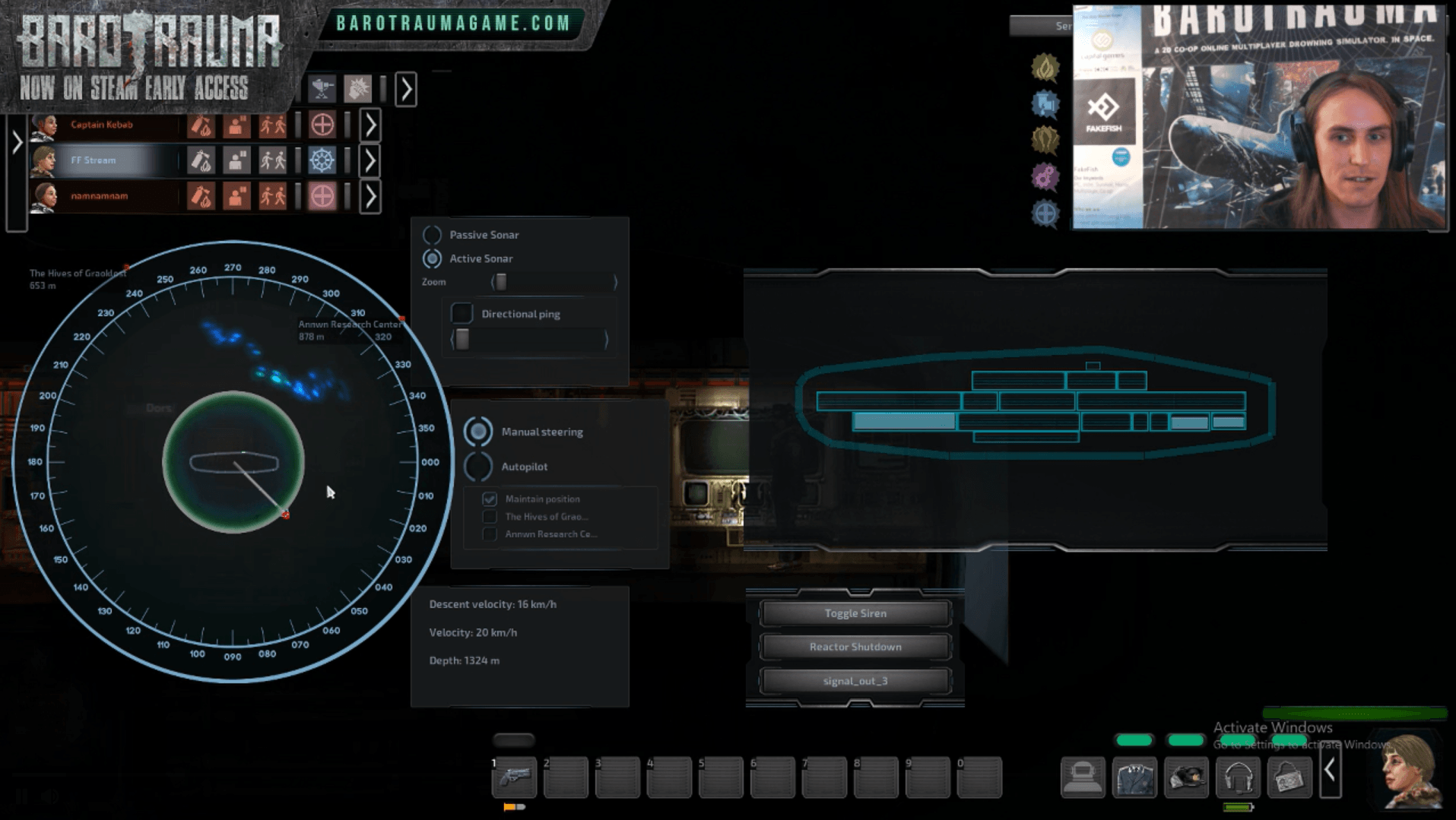Screen dimensions: 1456x820
Task: Expand the crew list side arrow
Action: 17,143
